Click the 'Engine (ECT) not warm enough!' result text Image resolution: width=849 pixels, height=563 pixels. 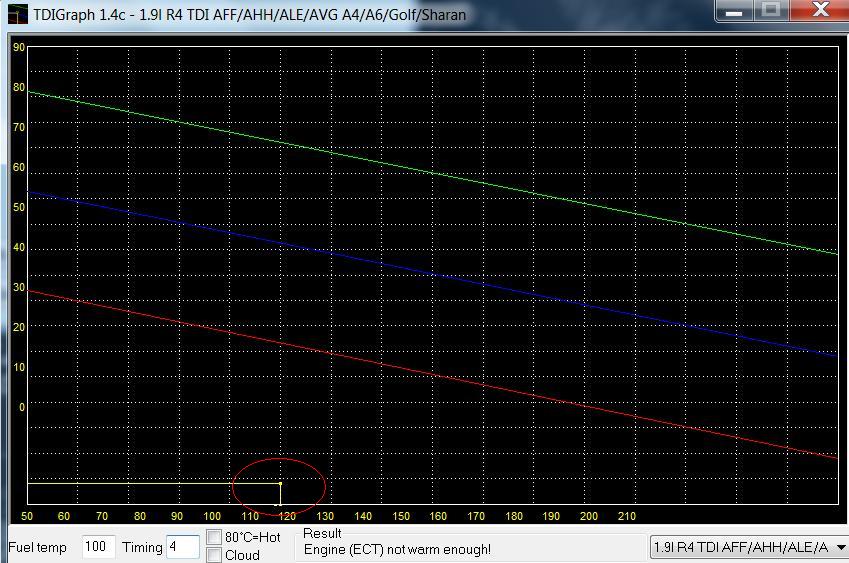[x=397, y=549]
